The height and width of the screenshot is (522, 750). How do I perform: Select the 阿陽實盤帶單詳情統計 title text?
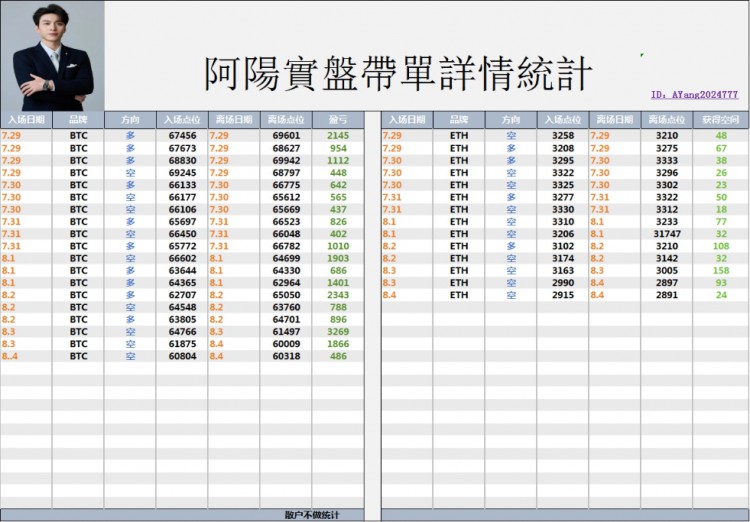(x=398, y=73)
